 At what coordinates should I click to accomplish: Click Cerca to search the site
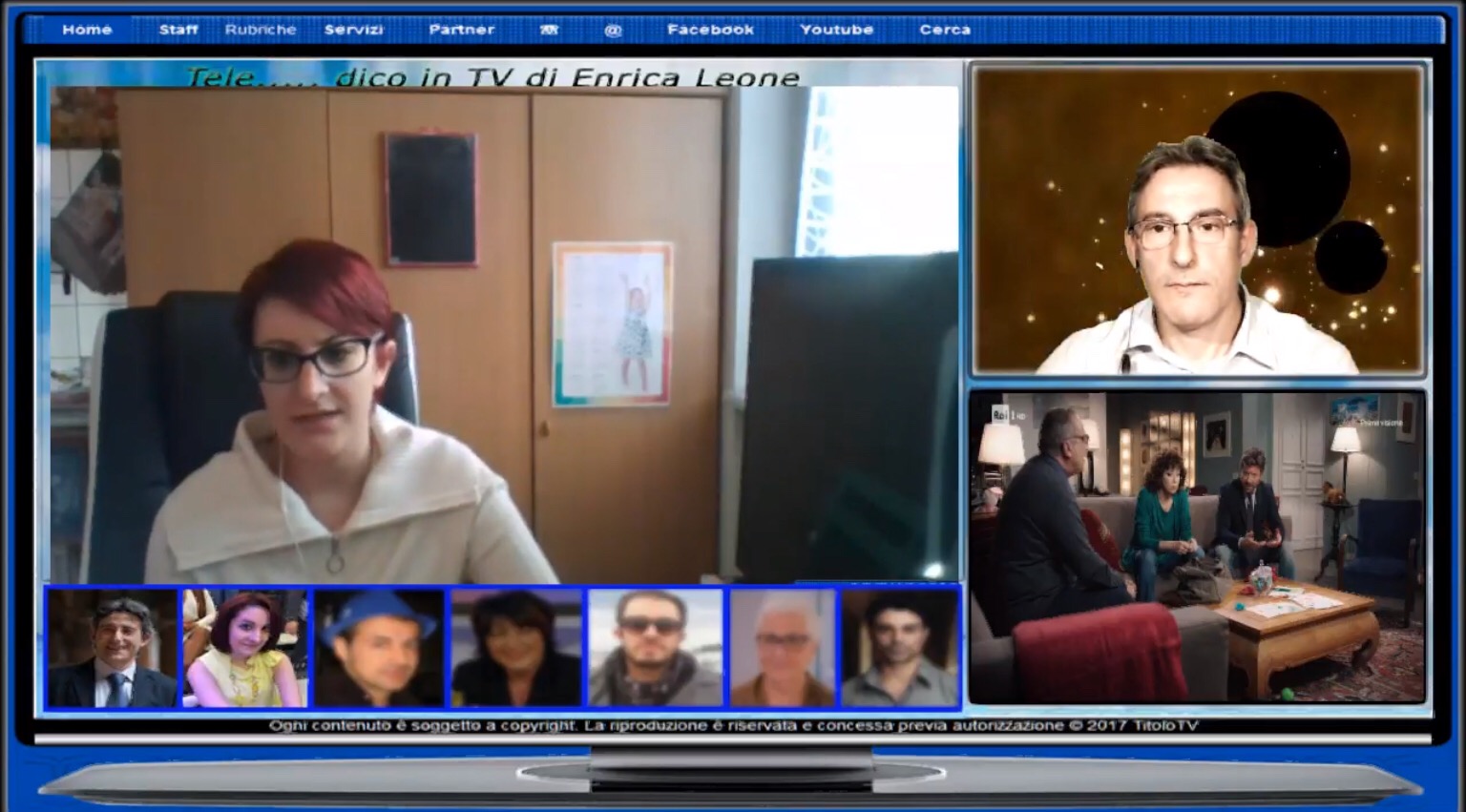coord(945,30)
